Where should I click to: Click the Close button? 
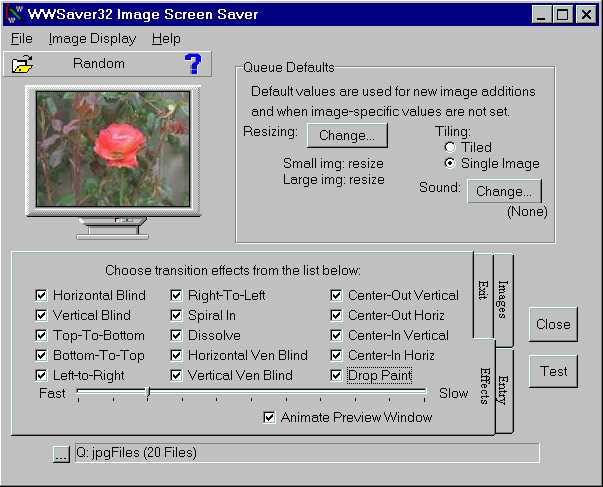tap(553, 324)
